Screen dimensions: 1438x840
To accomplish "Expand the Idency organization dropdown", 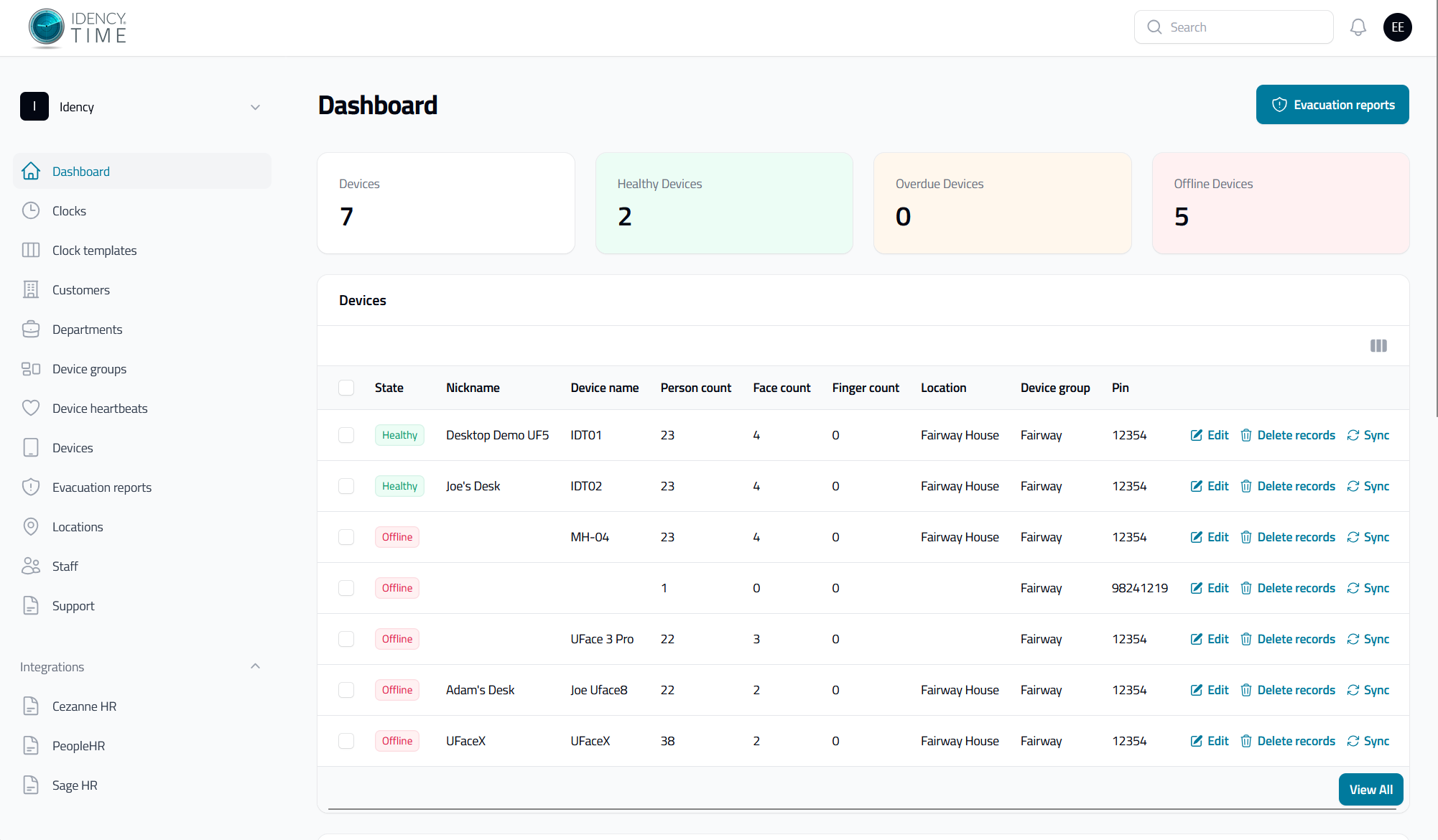I will click(x=255, y=107).
